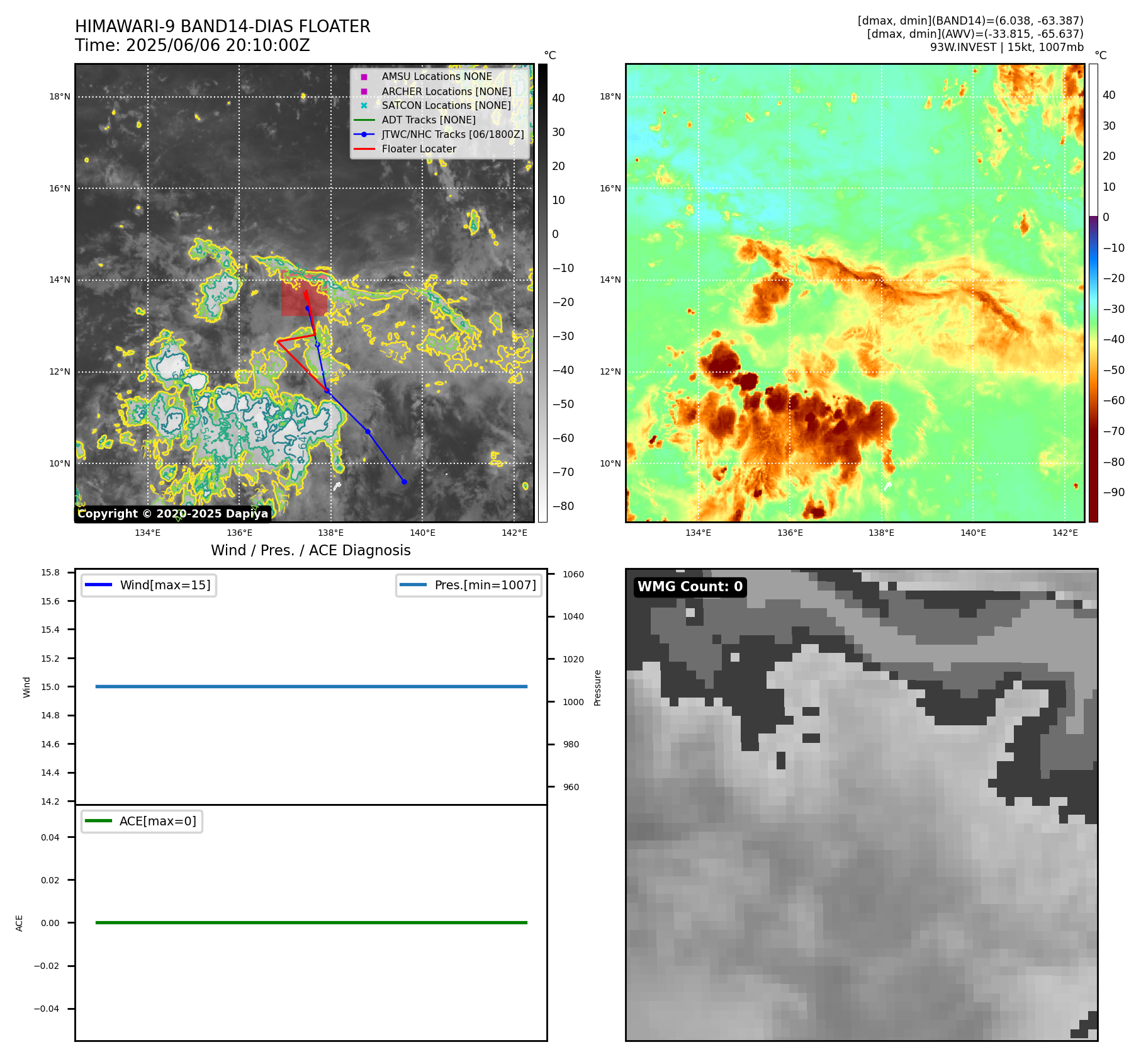
Task: Click the AMSU Locations NONE legend entry
Action: 437,77
